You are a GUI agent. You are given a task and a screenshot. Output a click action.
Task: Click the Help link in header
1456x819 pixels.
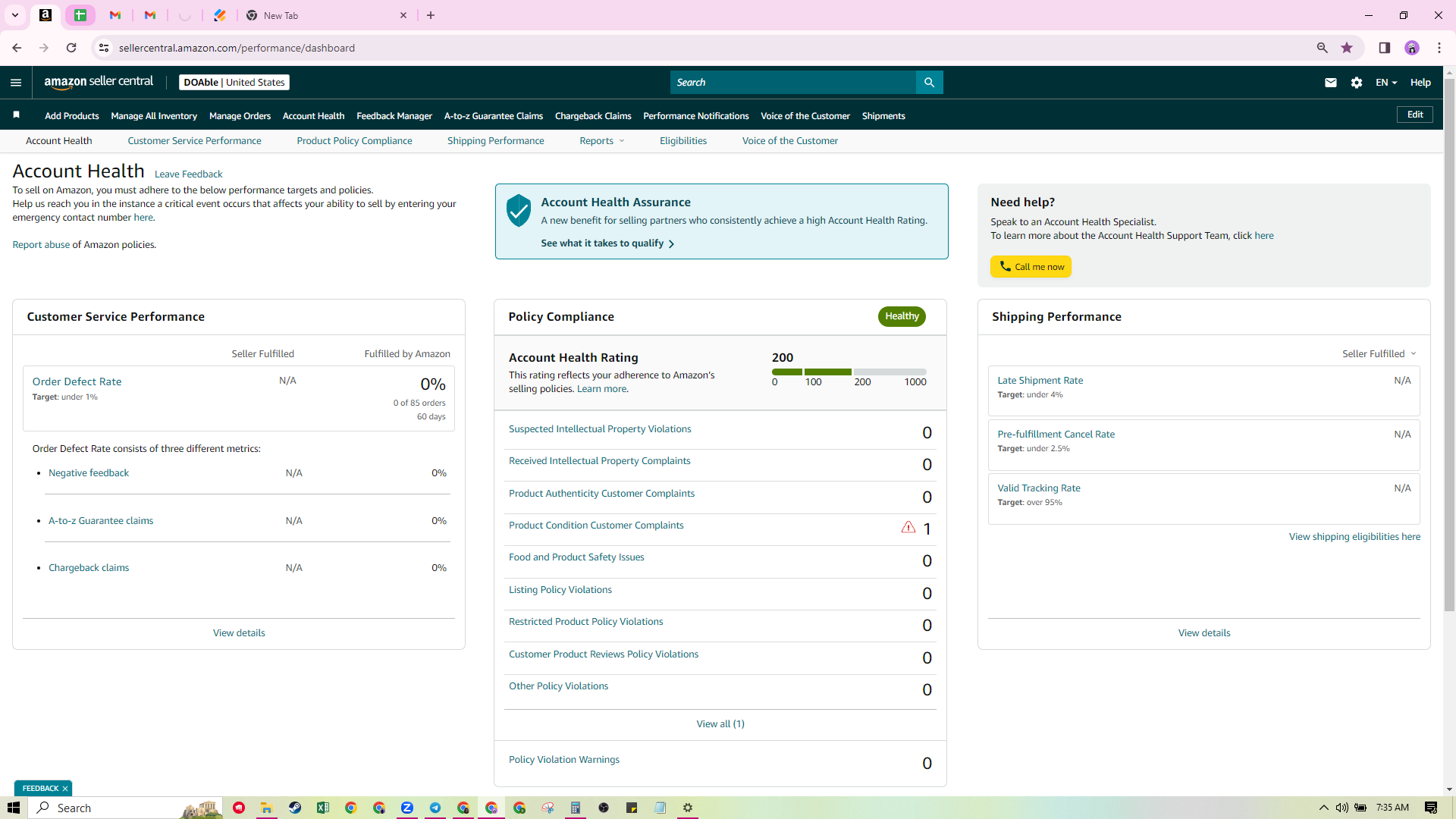point(1420,83)
